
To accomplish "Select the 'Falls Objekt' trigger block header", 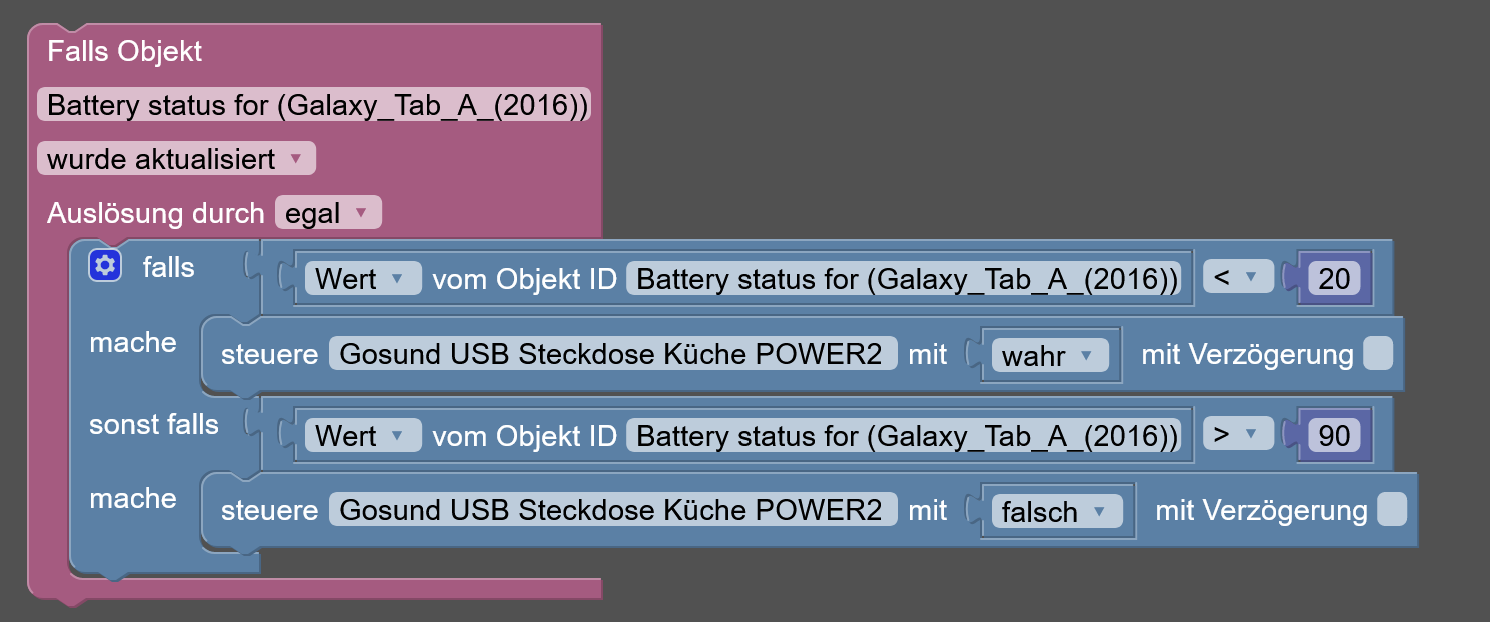I will click(x=125, y=52).
